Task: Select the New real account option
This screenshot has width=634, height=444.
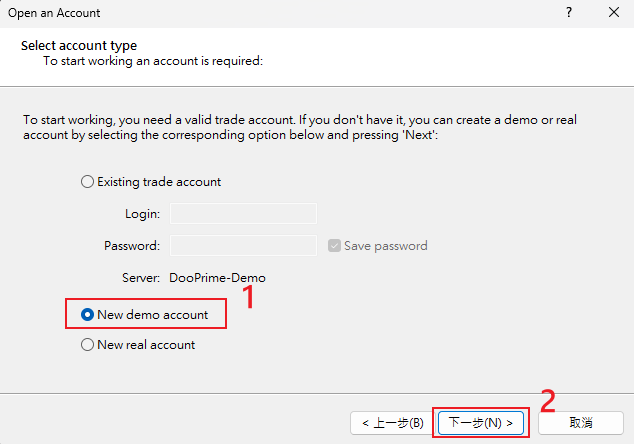Action: (86, 345)
